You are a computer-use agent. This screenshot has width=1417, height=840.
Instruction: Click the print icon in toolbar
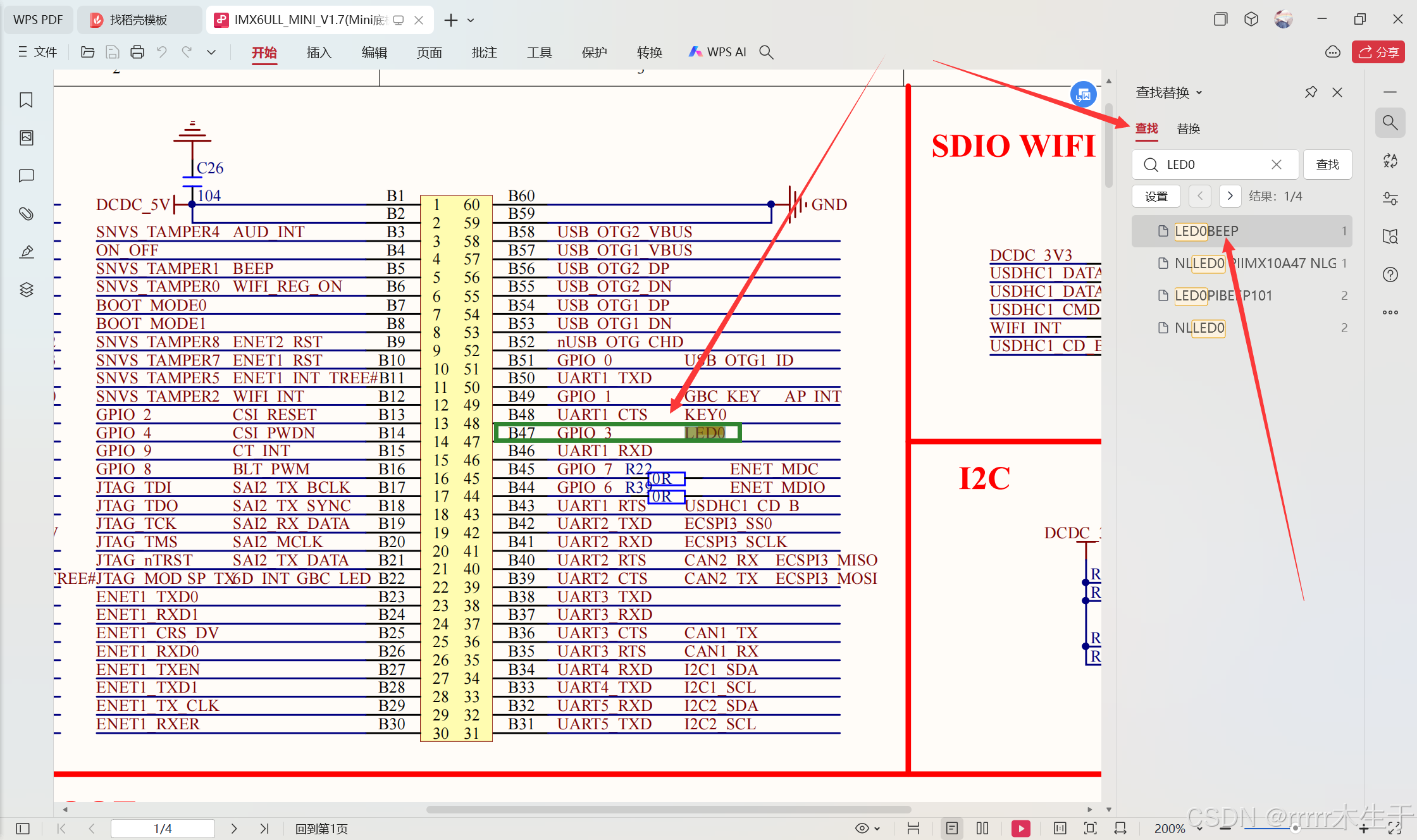pos(137,52)
